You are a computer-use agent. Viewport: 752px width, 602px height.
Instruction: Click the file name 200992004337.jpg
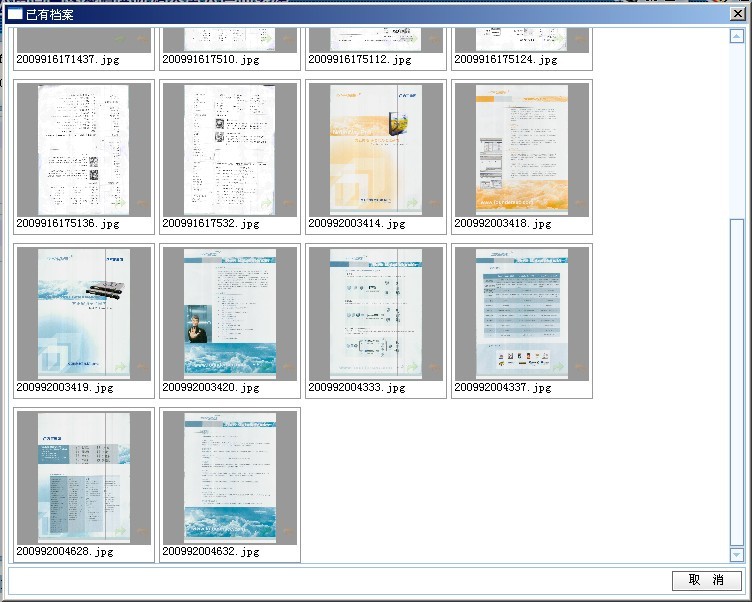(503, 388)
